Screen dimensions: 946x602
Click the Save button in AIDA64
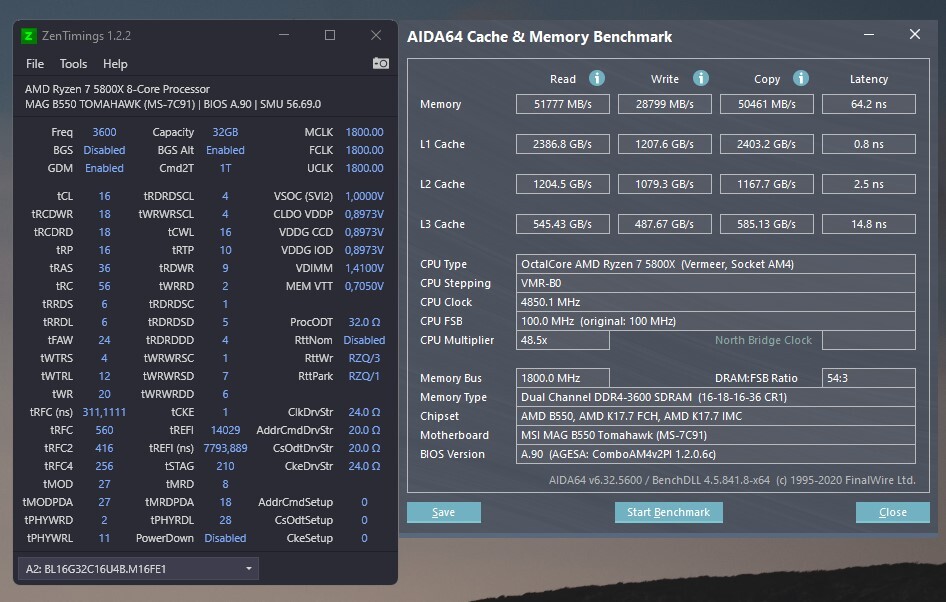click(443, 512)
